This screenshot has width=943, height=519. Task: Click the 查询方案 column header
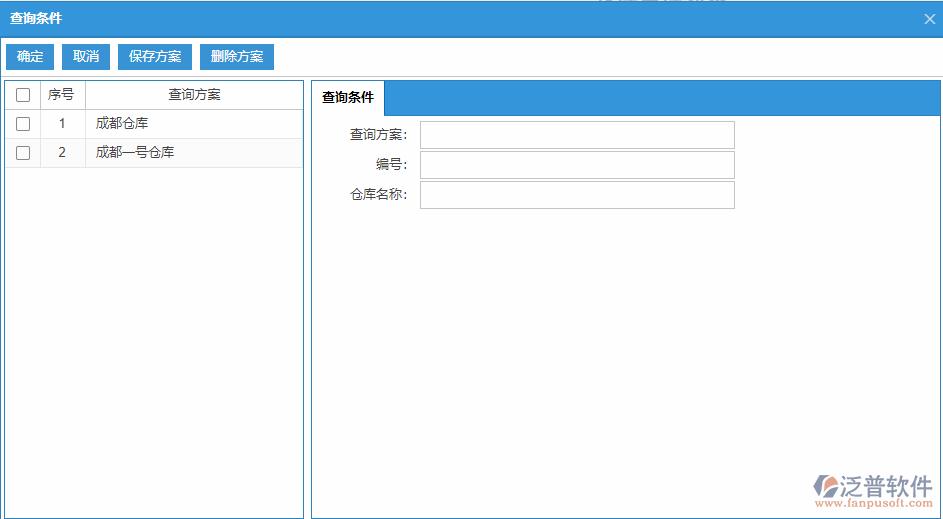pyautogui.click(x=194, y=95)
